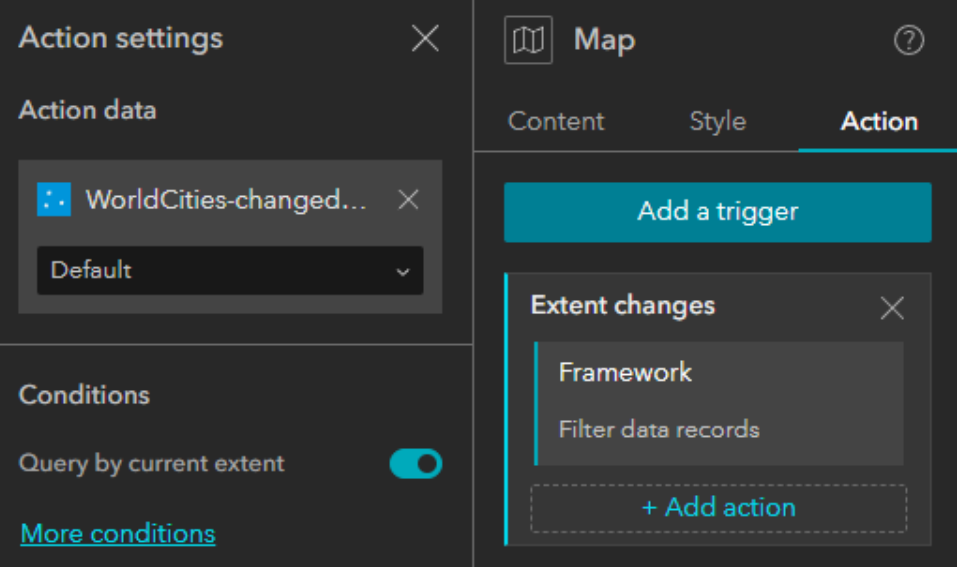957x567 pixels.
Task: Switch to the Style tab
Action: pyautogui.click(x=717, y=121)
